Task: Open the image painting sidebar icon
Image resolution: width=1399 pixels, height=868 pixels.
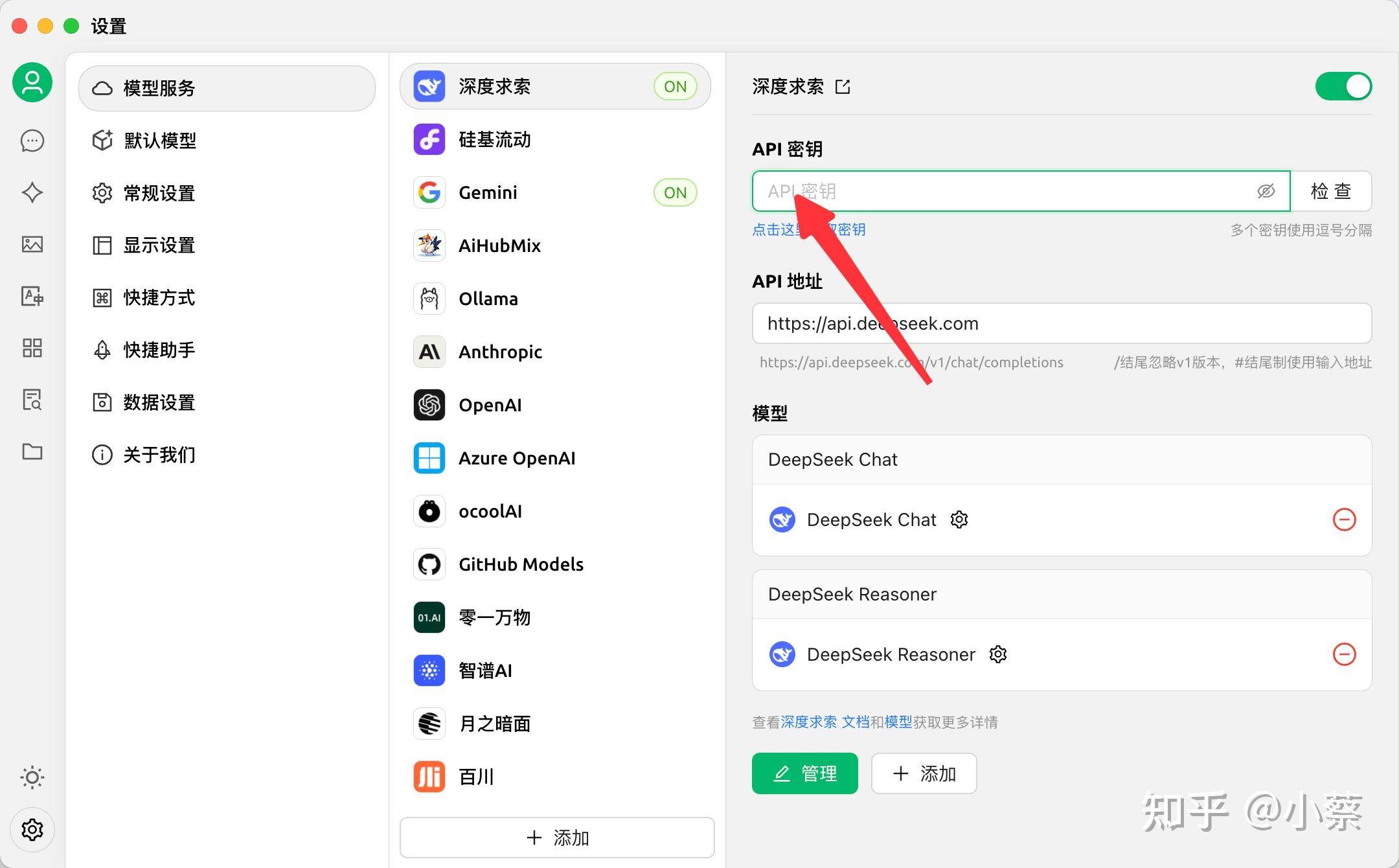Action: coord(32,244)
